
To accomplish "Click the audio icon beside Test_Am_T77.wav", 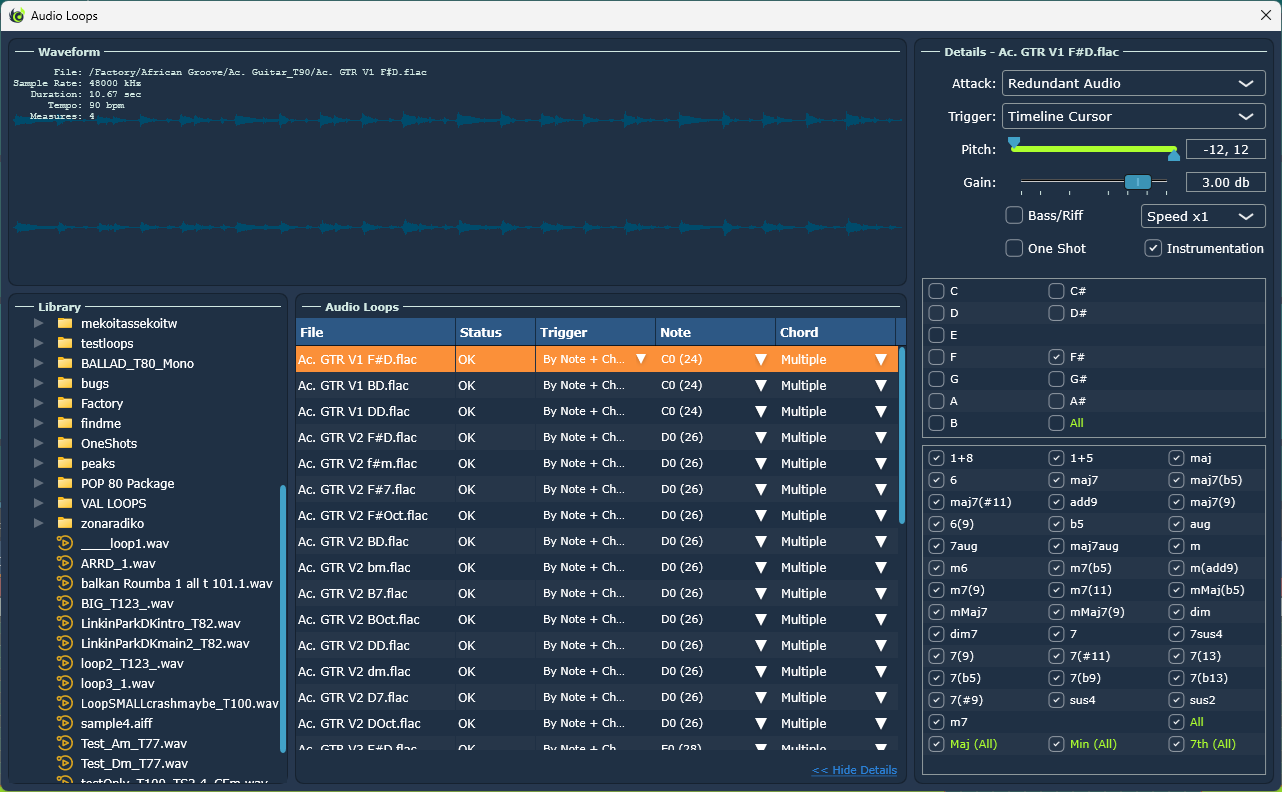I will (65, 743).
